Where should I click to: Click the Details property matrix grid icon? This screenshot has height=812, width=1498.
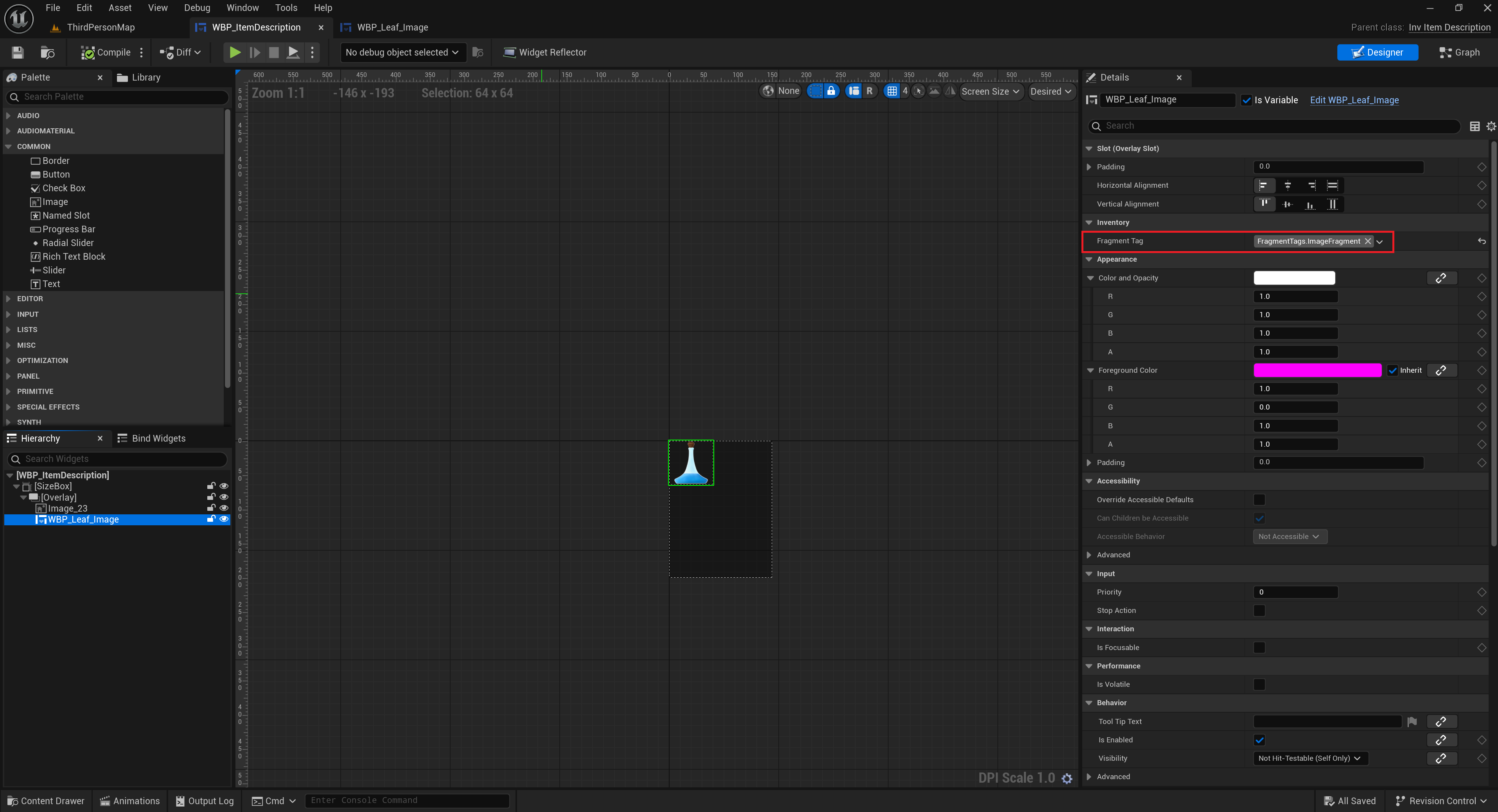pyautogui.click(x=1474, y=126)
